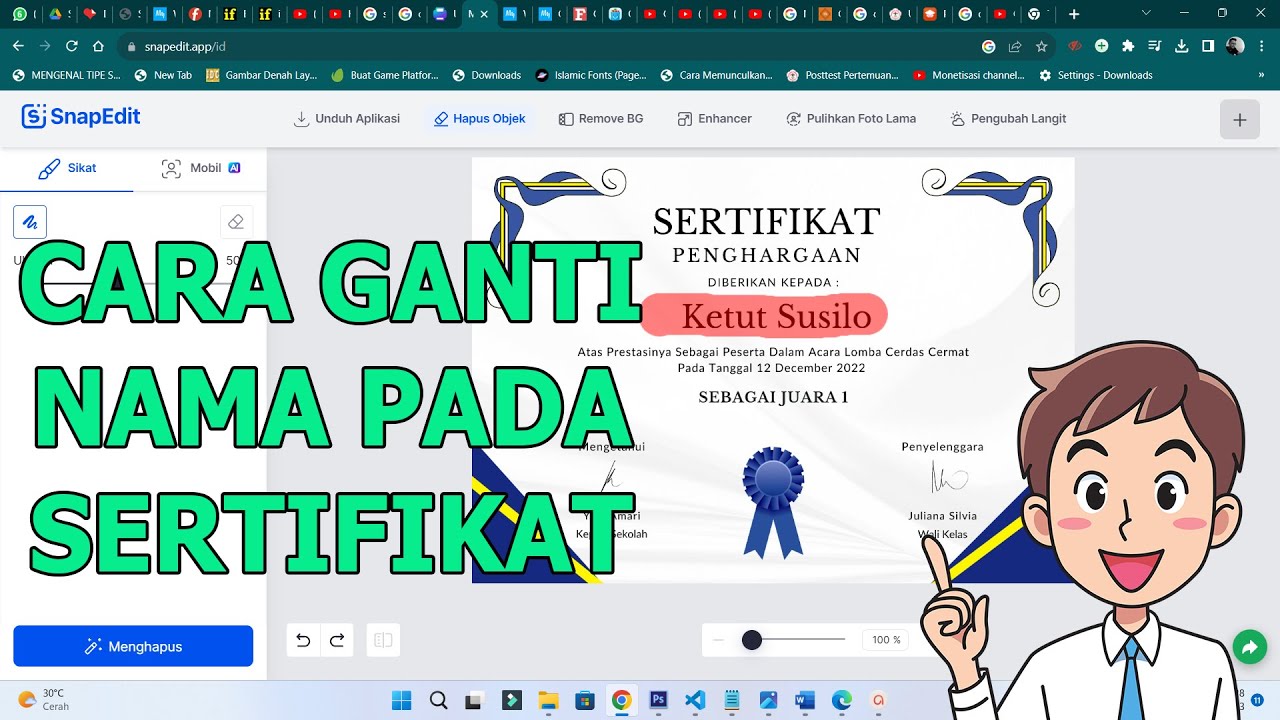1280x720 pixels.
Task: Click the 100 % zoom value
Action: click(886, 640)
